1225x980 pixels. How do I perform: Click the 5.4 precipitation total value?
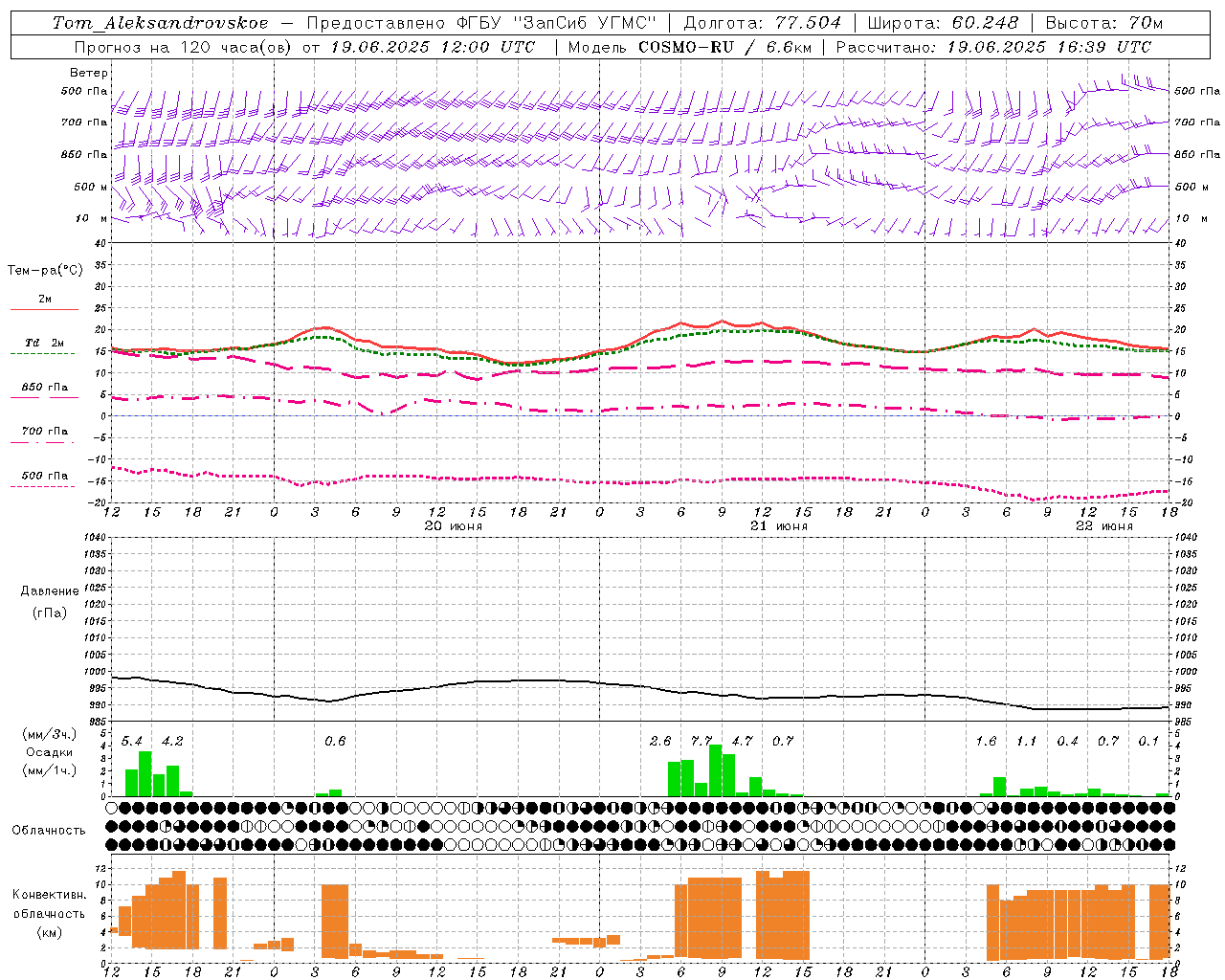pos(132,741)
